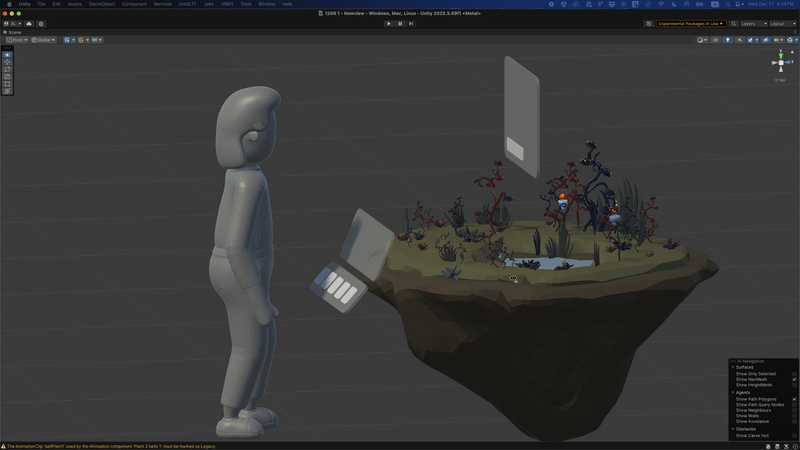
Task: Uncheck Show Path Polygons checkbox
Action: (794, 399)
